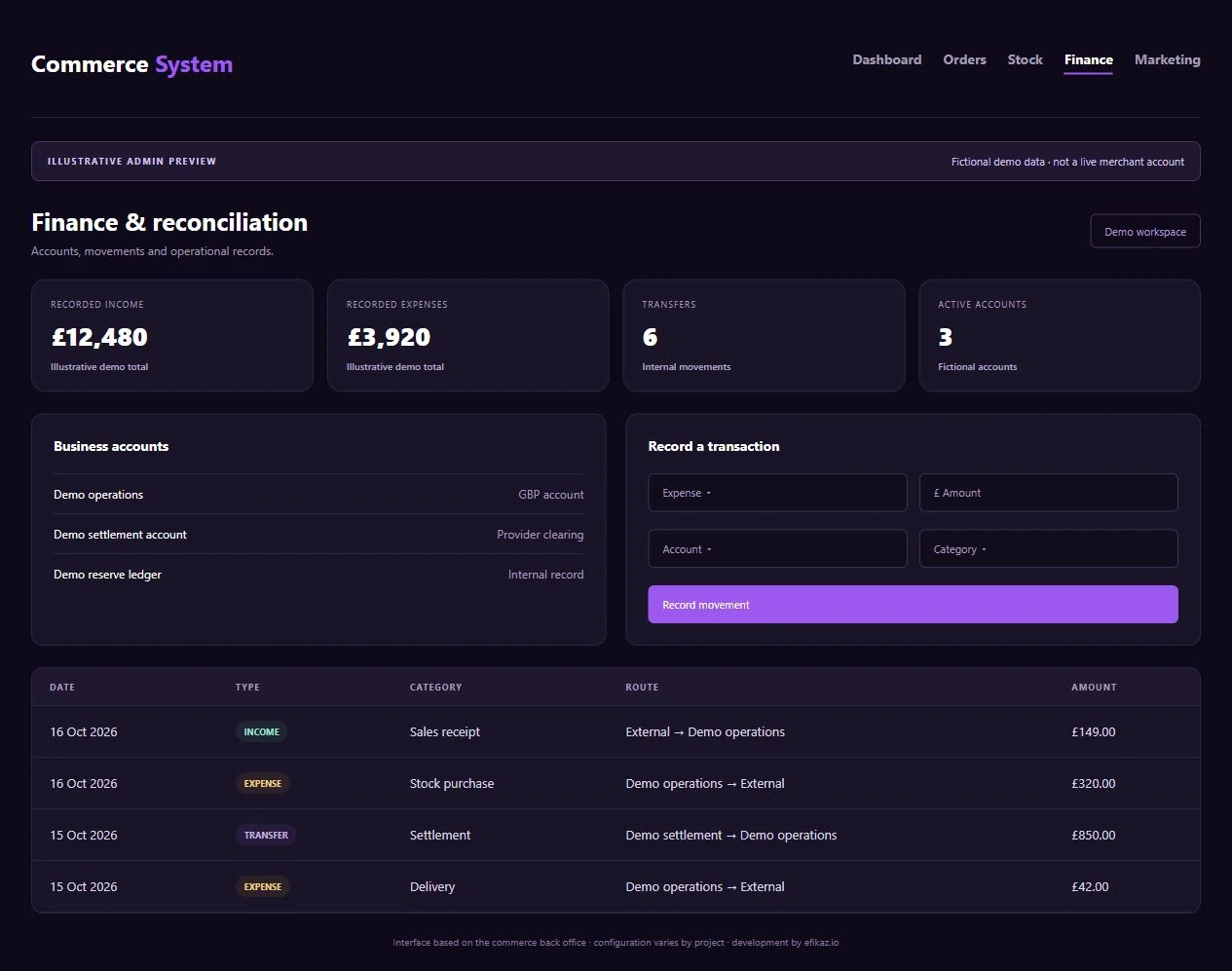The height and width of the screenshot is (971, 1232).
Task: Click the TRANSFER badge on Settlement row
Action: (x=266, y=836)
